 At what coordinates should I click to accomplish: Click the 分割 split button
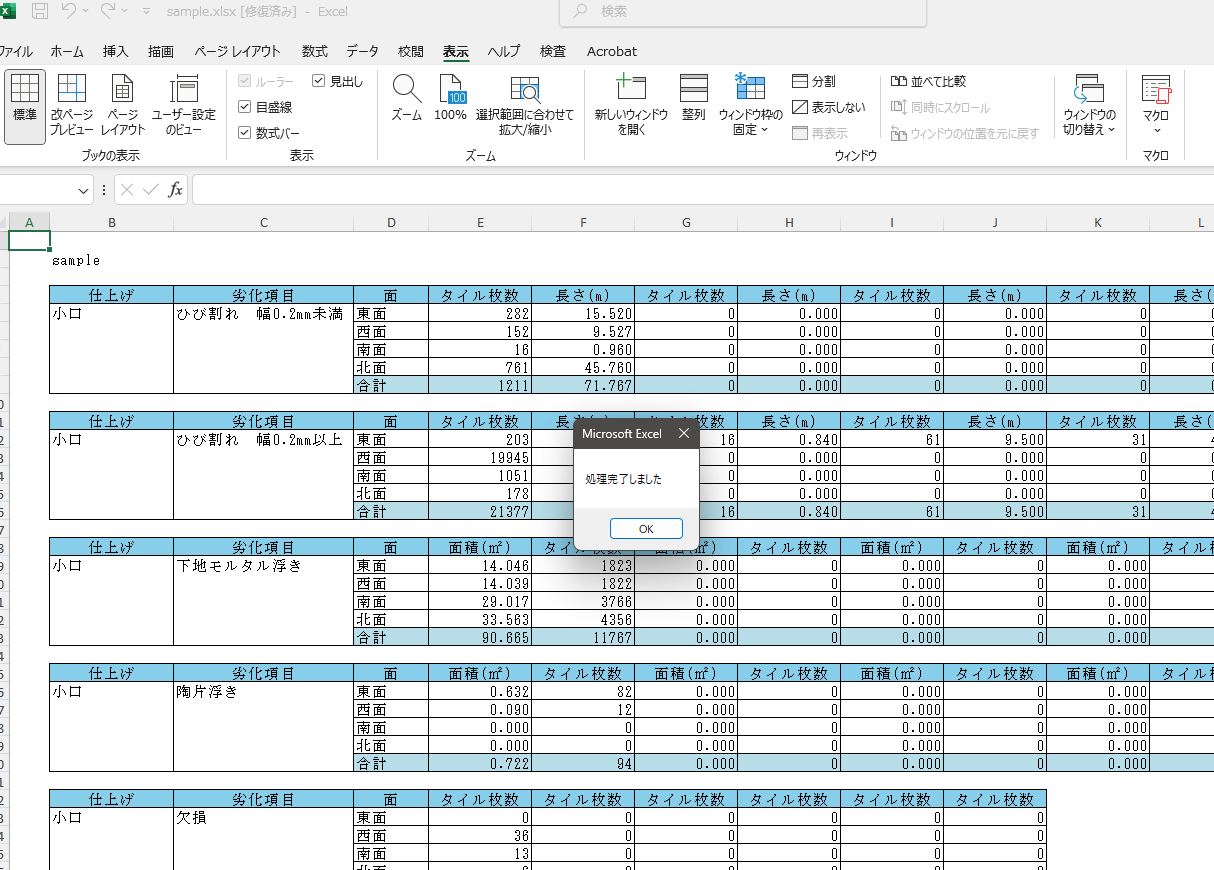tap(814, 81)
